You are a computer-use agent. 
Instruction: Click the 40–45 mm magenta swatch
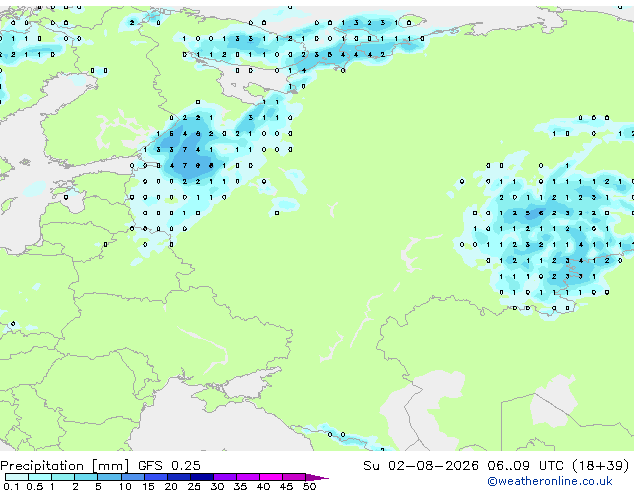tap(271, 477)
